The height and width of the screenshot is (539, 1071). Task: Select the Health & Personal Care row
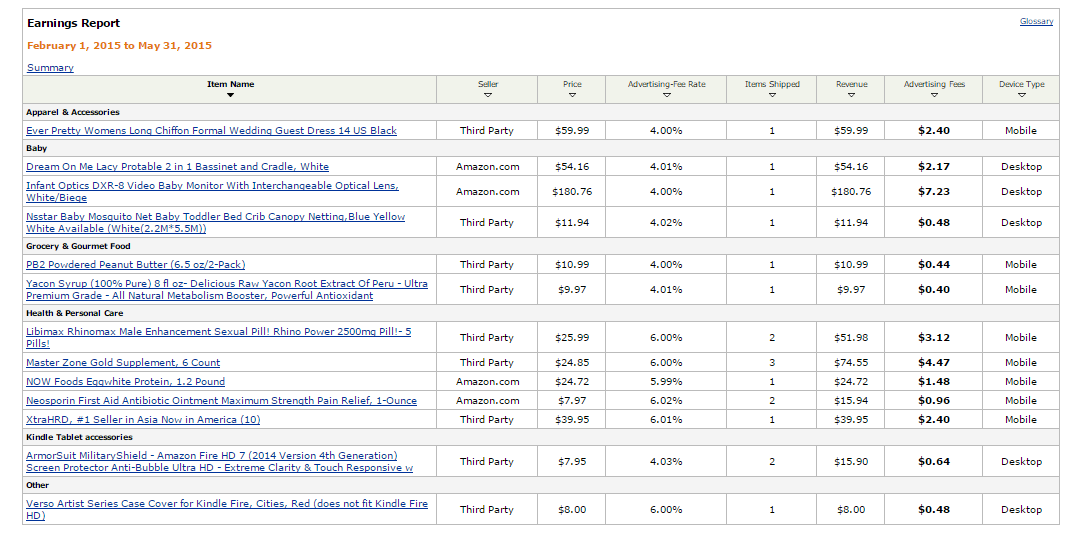pyautogui.click(x=541, y=313)
